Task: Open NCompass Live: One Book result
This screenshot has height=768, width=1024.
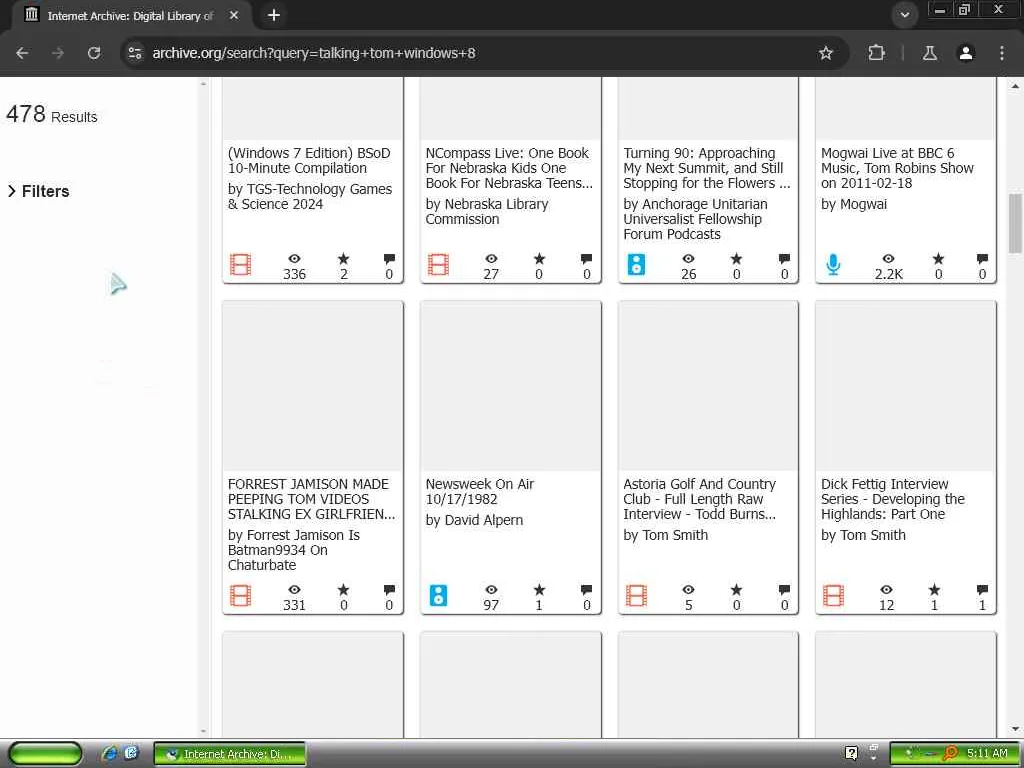Action: pos(509,168)
